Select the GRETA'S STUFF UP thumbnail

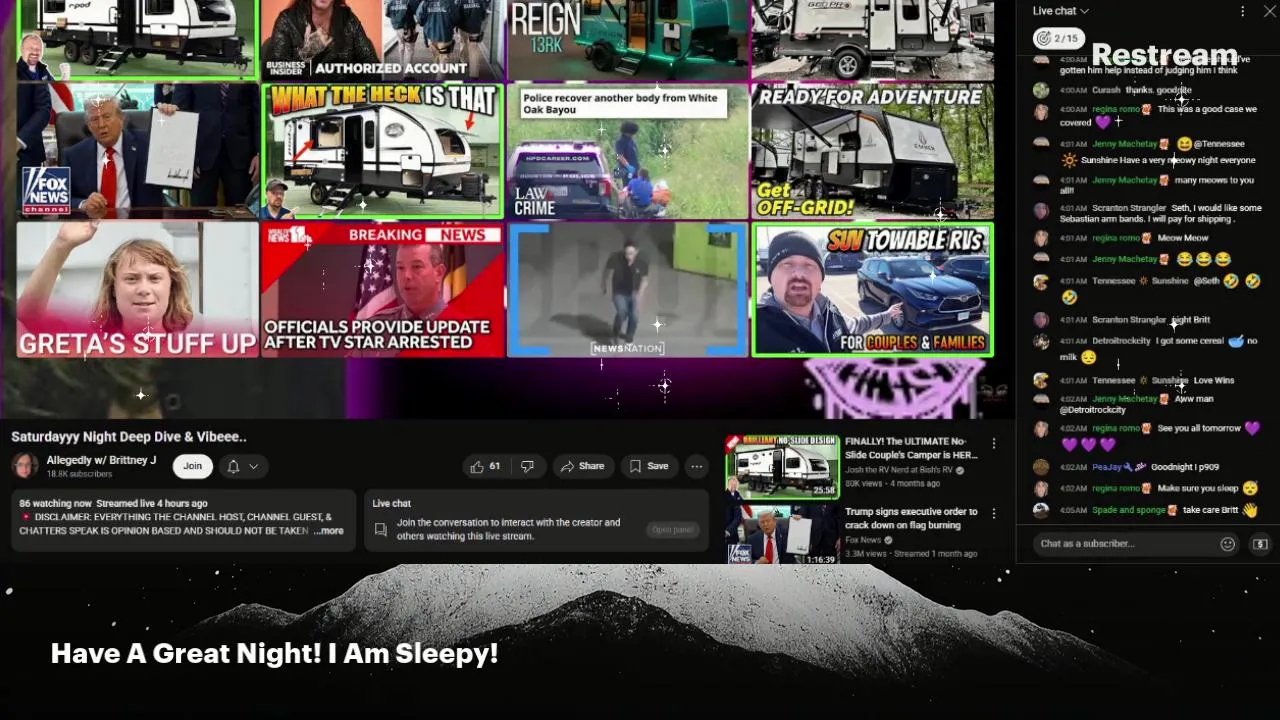click(x=137, y=289)
